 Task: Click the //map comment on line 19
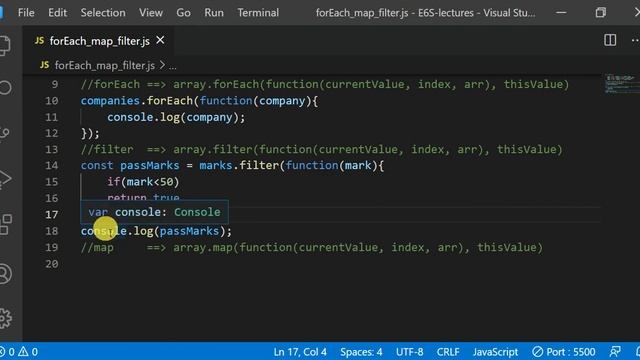click(312, 247)
